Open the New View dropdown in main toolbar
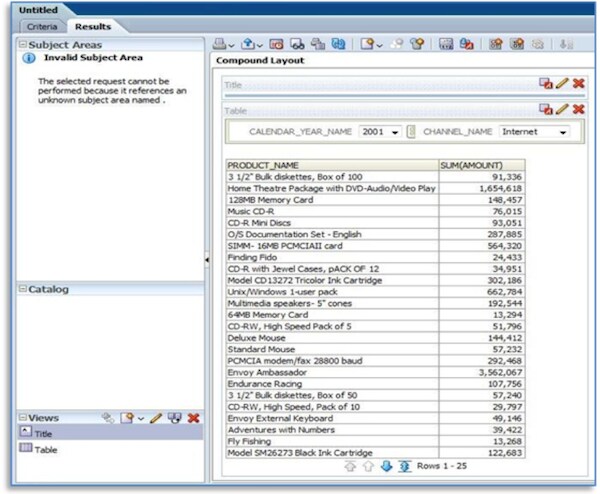Image resolution: width=600 pixels, height=494 pixels. point(371,44)
